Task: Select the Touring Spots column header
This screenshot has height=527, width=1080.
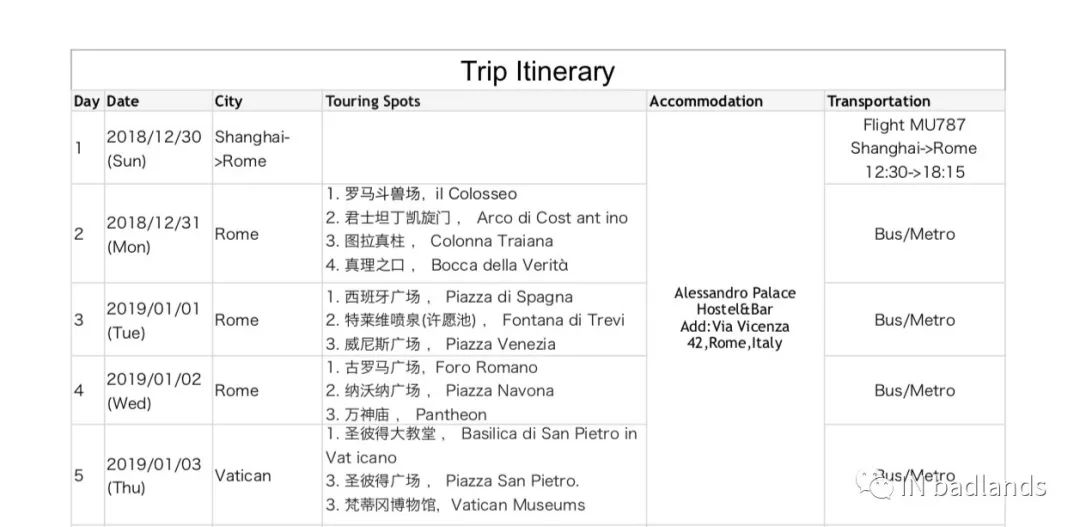Action: coord(373,101)
